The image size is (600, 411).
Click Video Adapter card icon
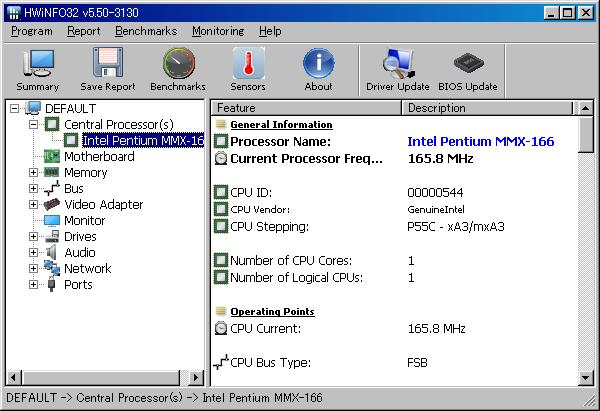[x=52, y=204]
